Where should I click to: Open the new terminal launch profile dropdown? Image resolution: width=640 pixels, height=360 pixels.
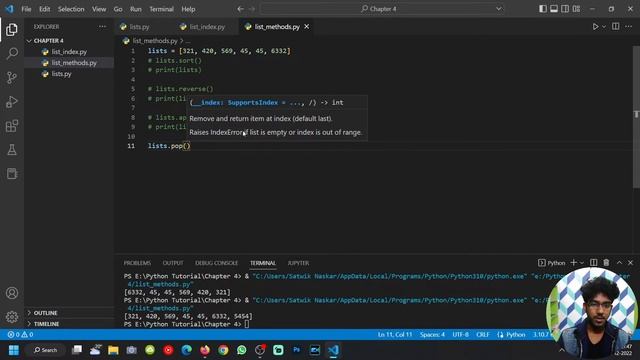coord(582,263)
